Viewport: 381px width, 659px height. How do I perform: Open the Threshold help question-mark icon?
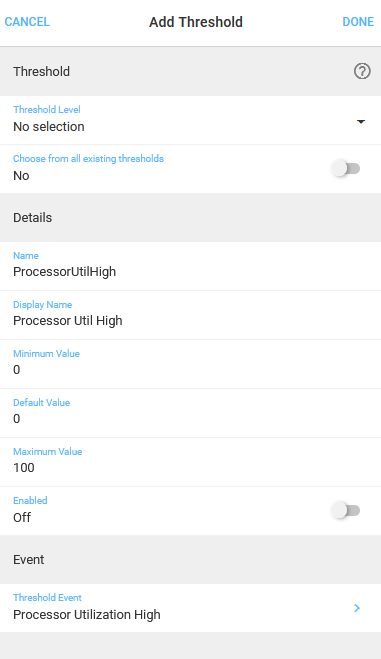coord(362,71)
